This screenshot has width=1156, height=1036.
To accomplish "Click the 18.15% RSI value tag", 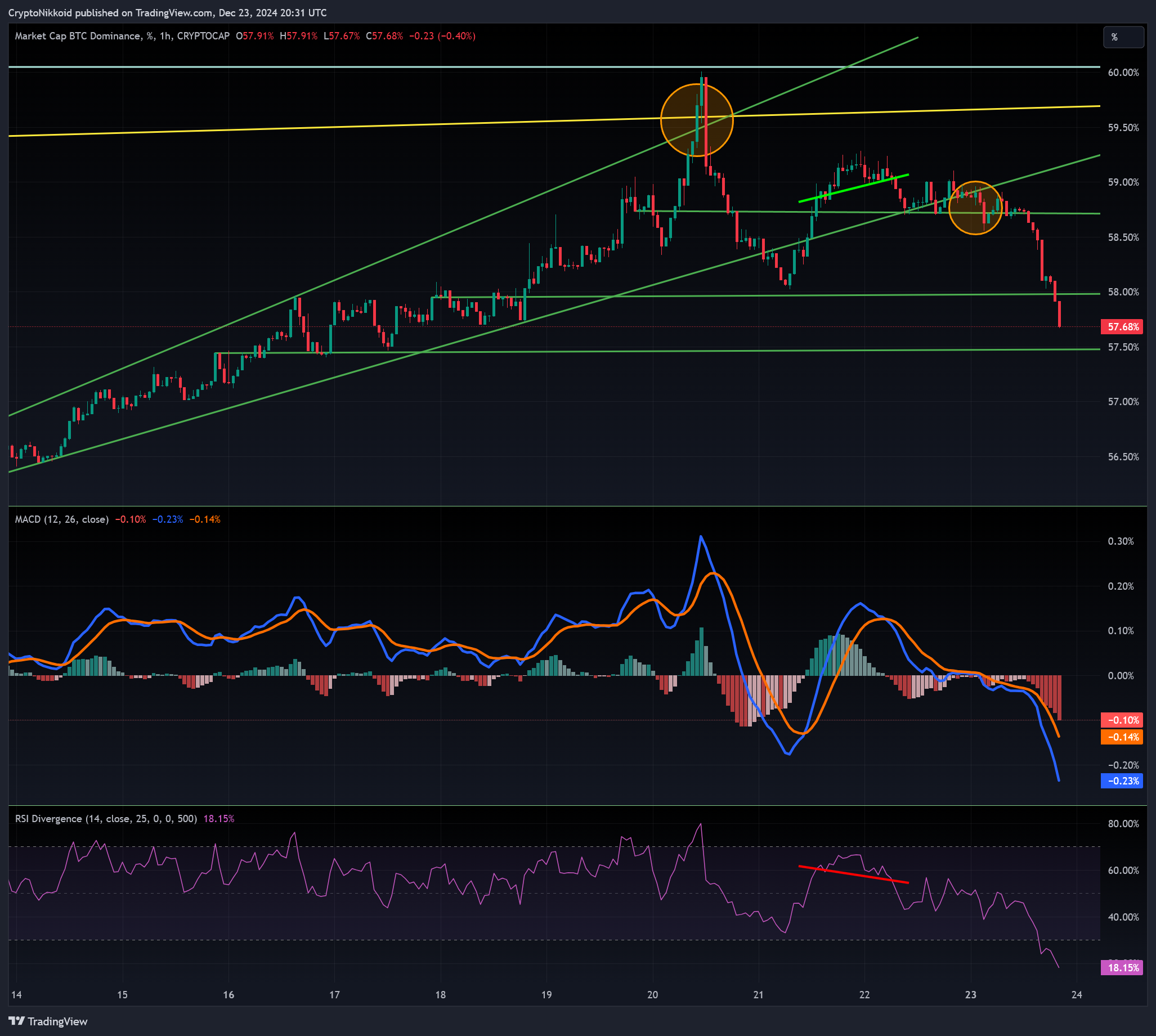I will (x=1122, y=968).
